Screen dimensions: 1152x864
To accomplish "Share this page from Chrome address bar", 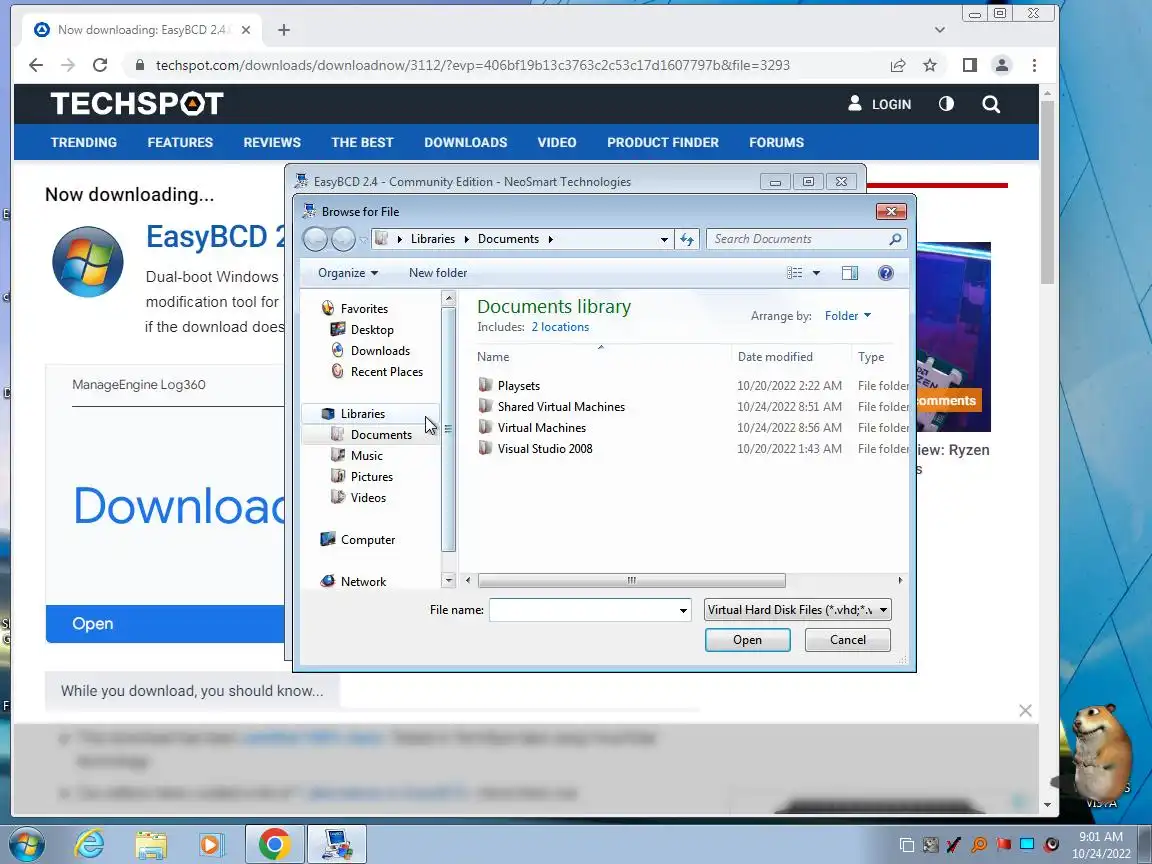I will point(898,65).
